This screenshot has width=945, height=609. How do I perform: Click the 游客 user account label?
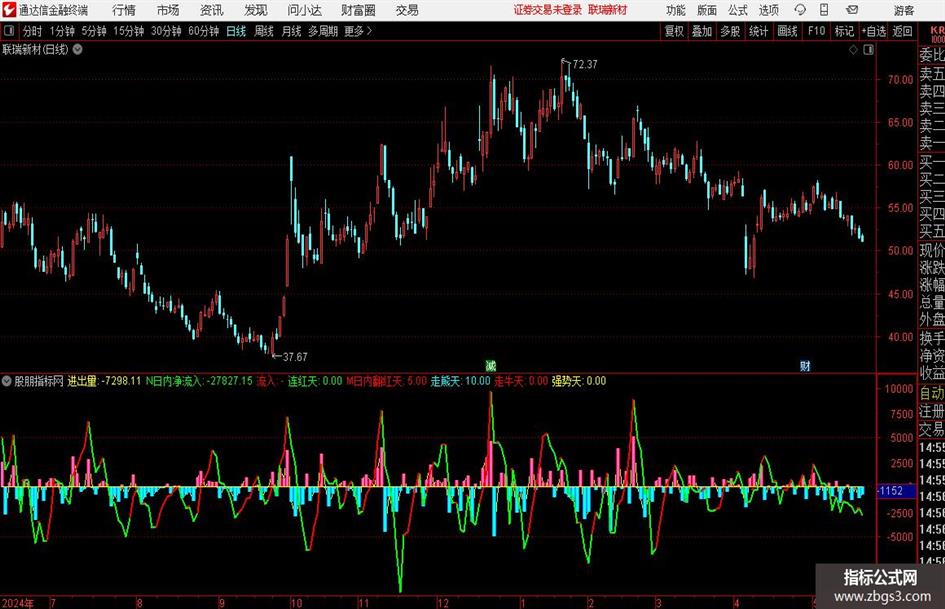pyautogui.click(x=903, y=10)
